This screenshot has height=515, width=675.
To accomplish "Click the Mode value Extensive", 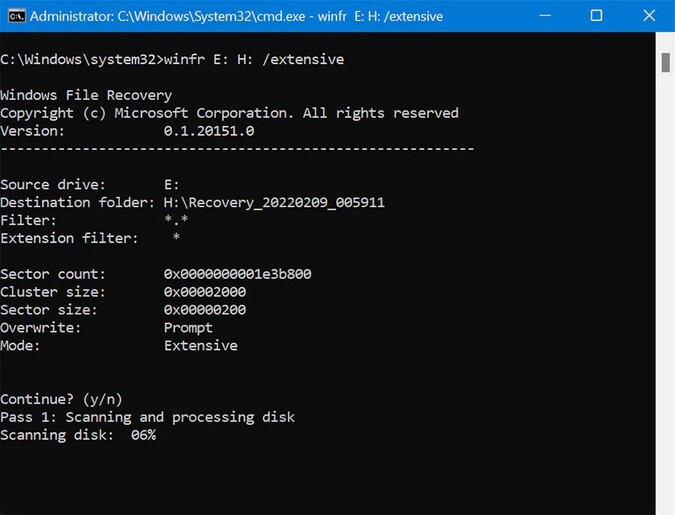I will point(200,346).
